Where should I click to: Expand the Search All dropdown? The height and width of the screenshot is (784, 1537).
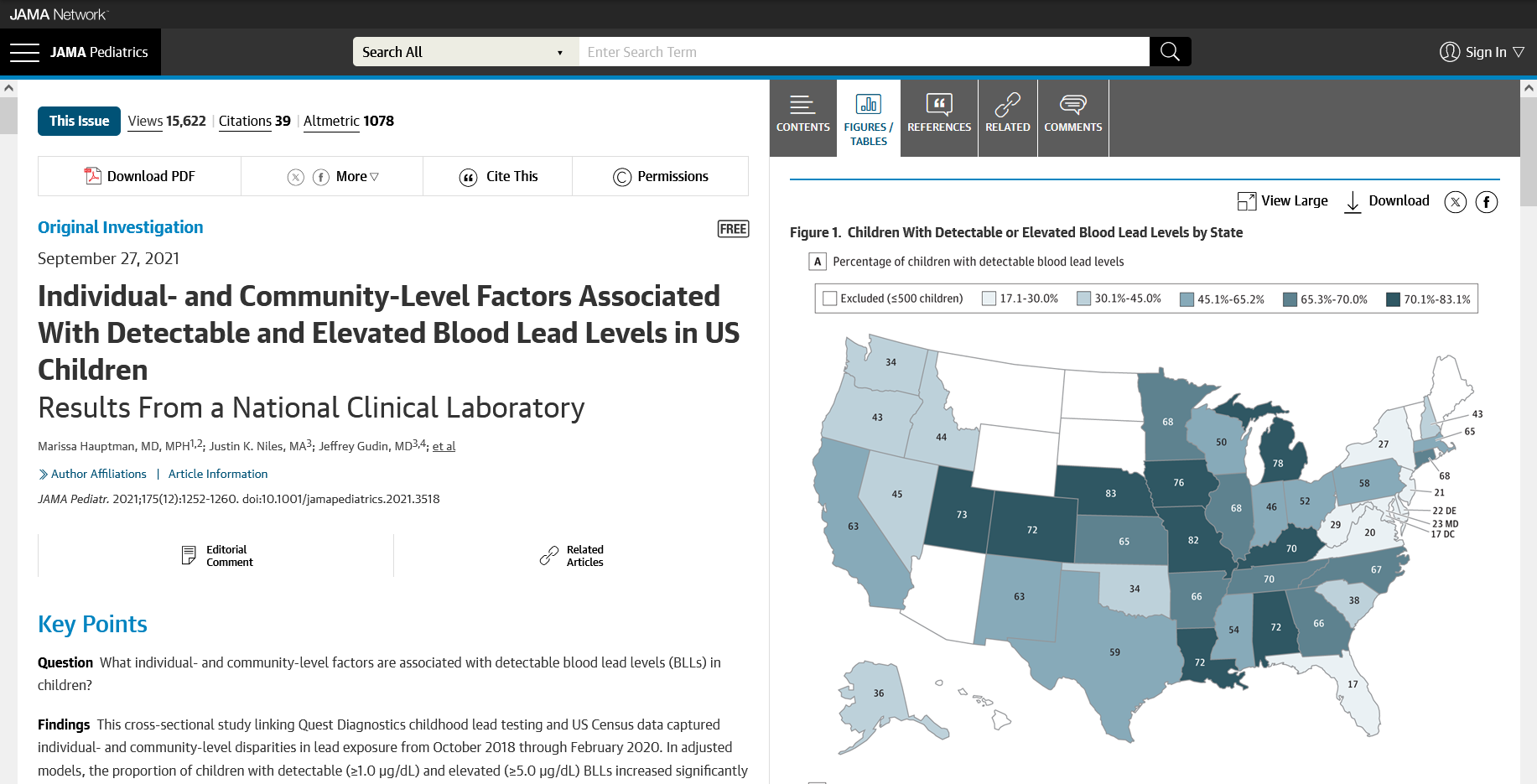(x=465, y=52)
